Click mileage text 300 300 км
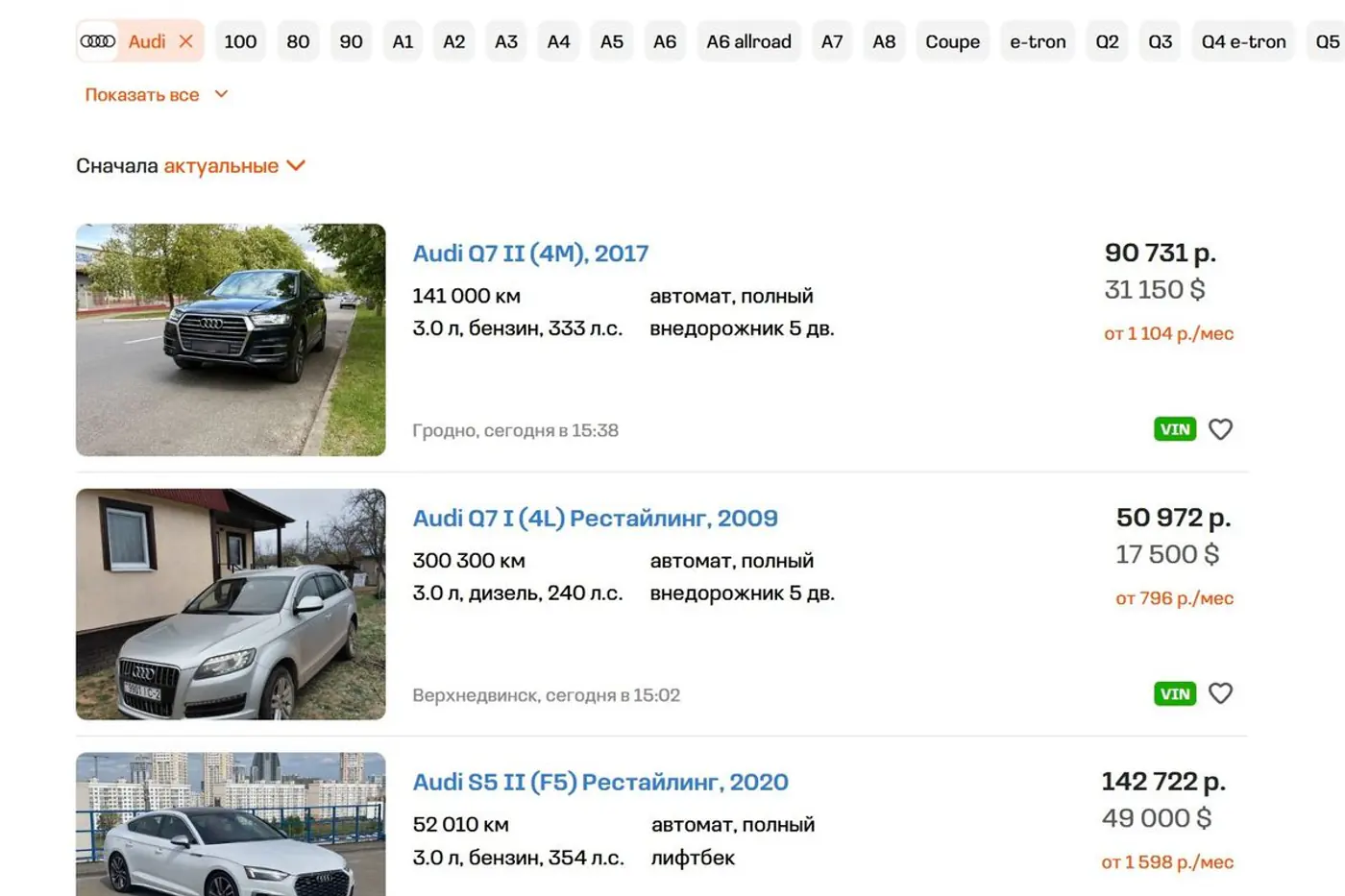 tap(469, 561)
